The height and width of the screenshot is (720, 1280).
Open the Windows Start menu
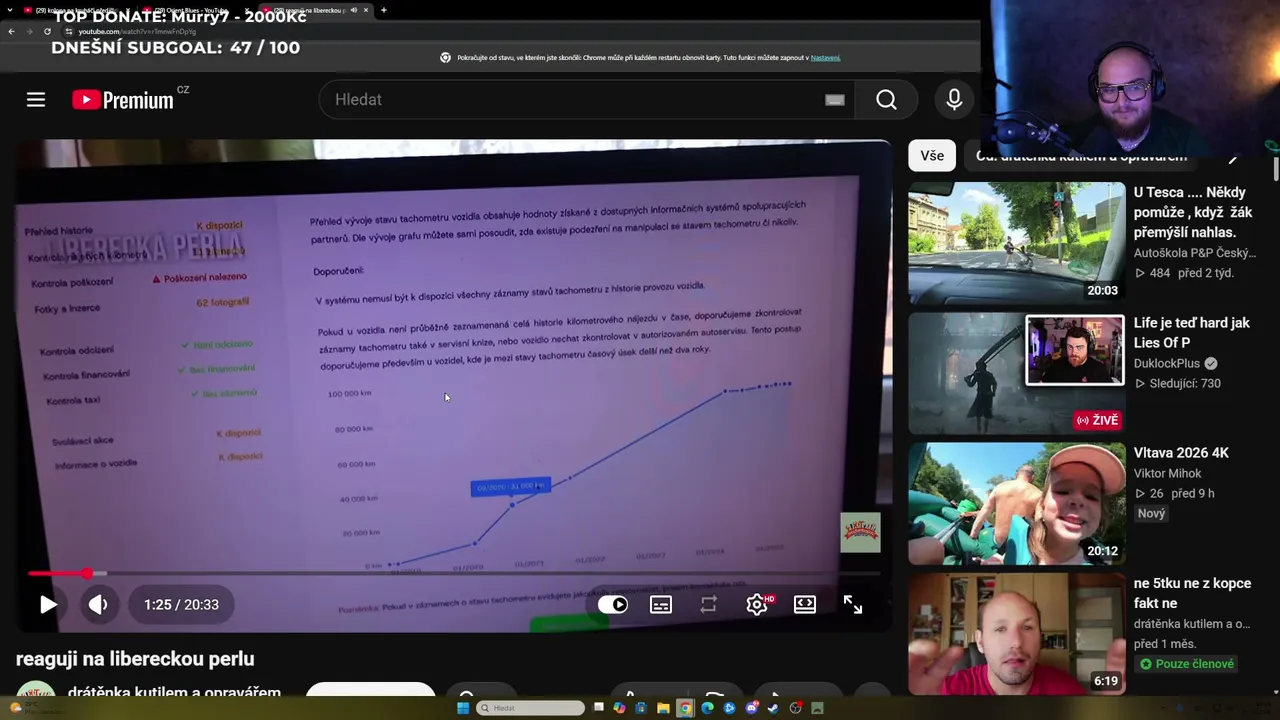coord(463,708)
